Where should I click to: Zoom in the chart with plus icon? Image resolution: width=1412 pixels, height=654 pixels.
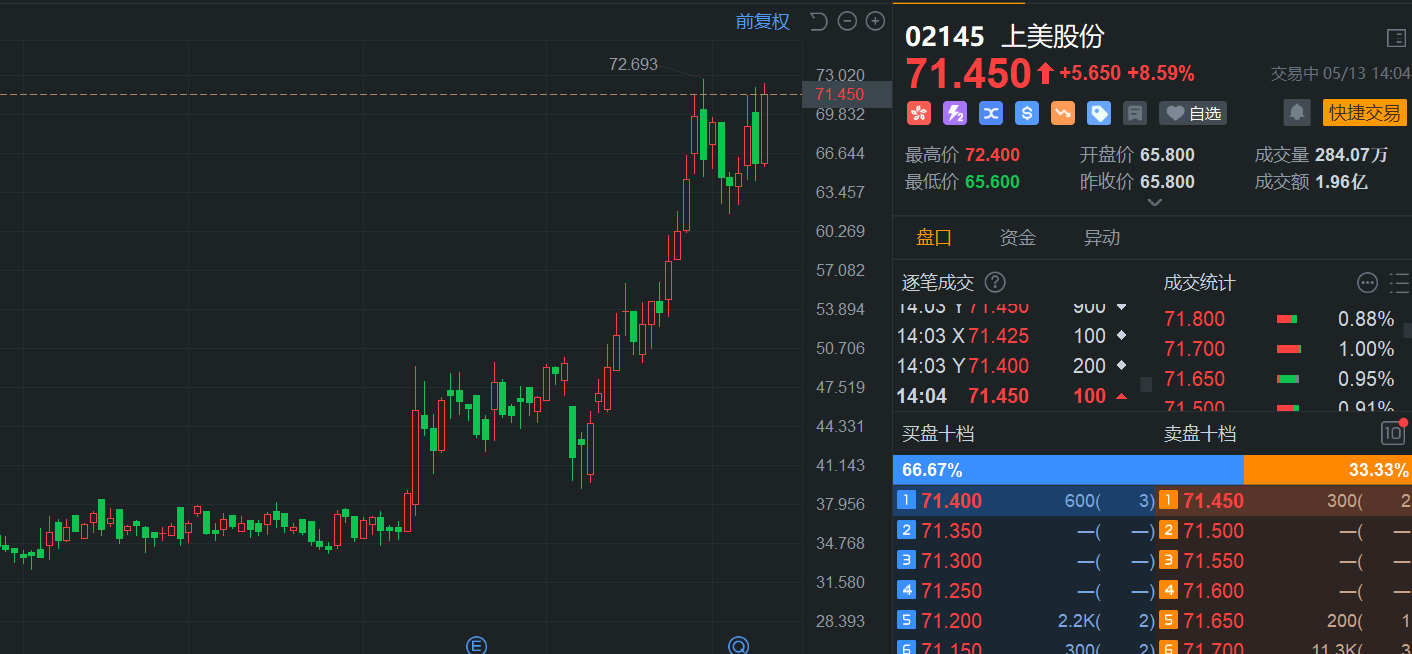875,21
